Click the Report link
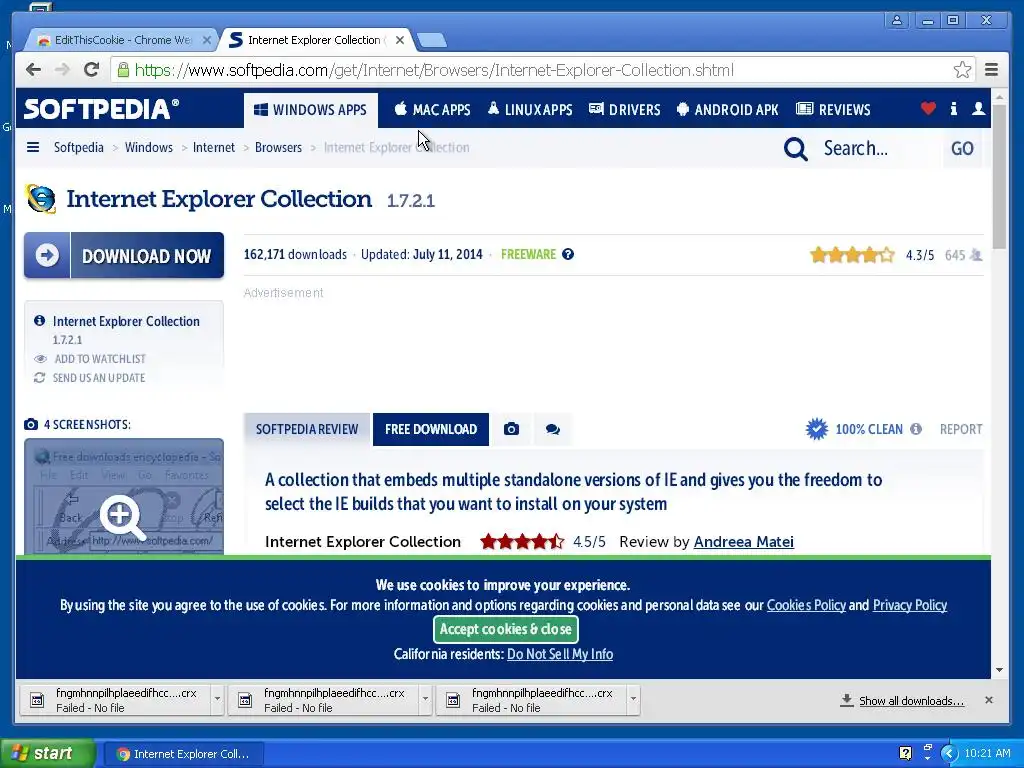Viewport: 1024px width, 768px height. 961,429
